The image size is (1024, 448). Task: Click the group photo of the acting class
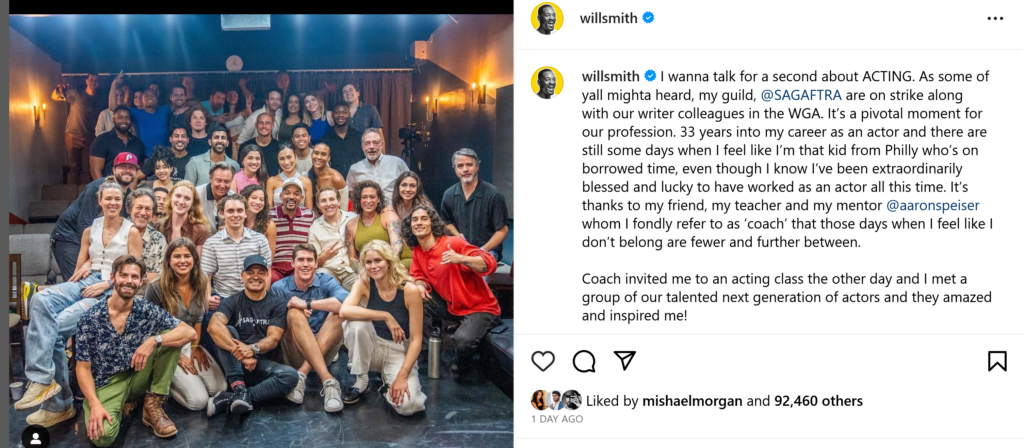(x=257, y=230)
